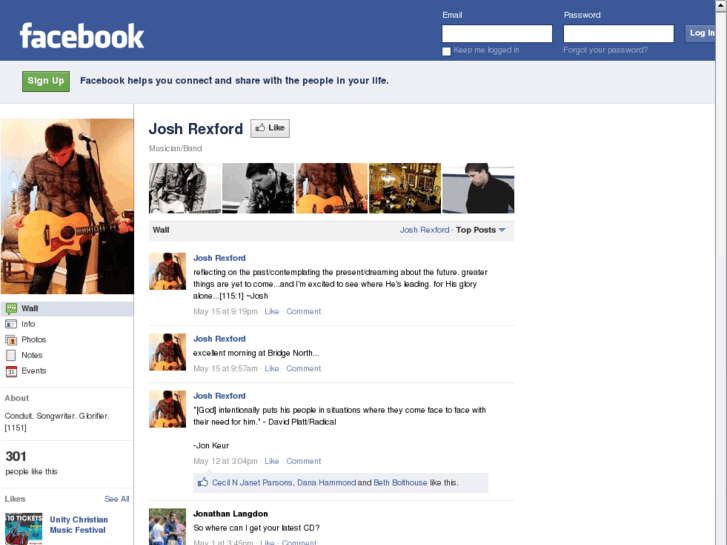Click the green Sign Up button
Screen dimensions: 727x545
(x=46, y=81)
